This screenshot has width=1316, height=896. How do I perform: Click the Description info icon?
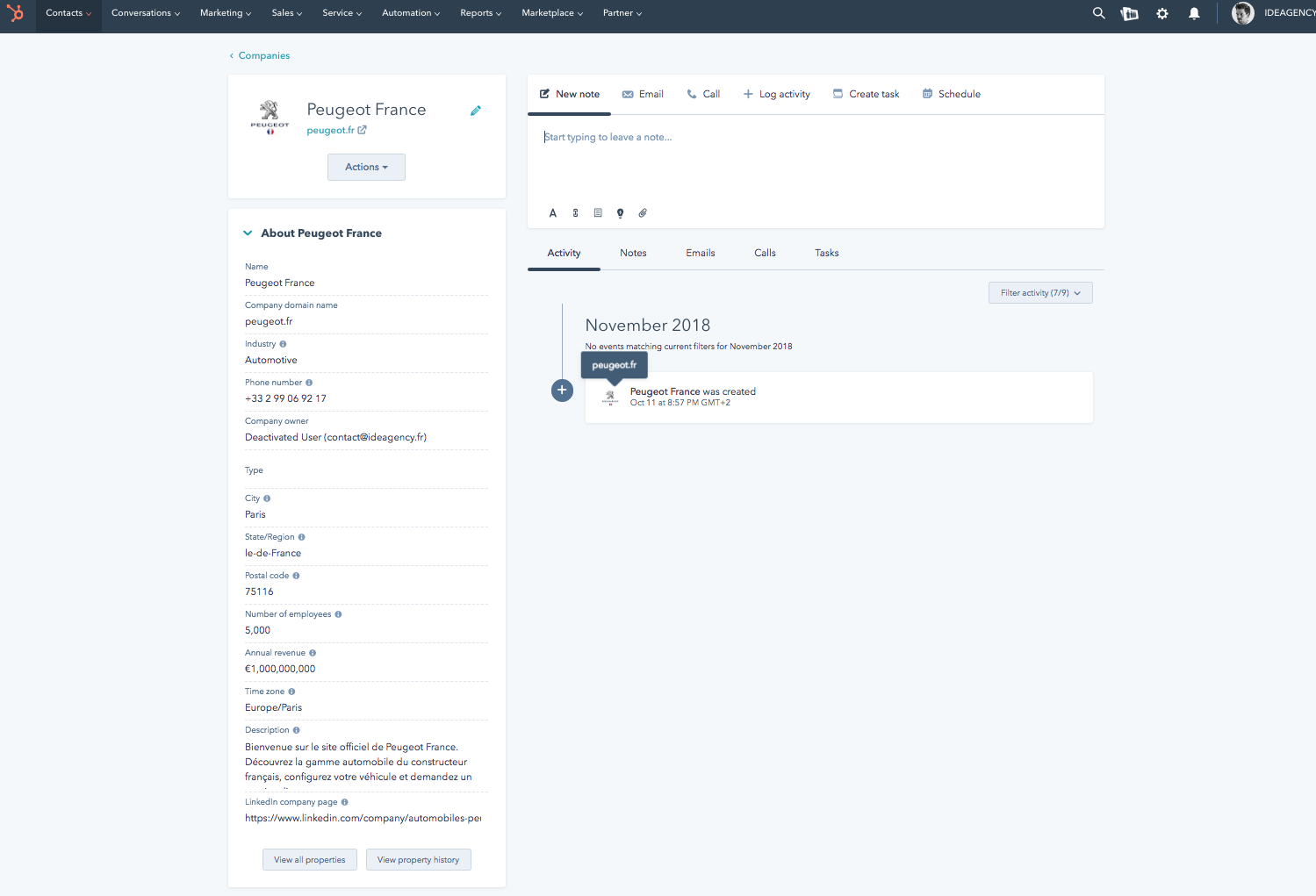(296, 730)
